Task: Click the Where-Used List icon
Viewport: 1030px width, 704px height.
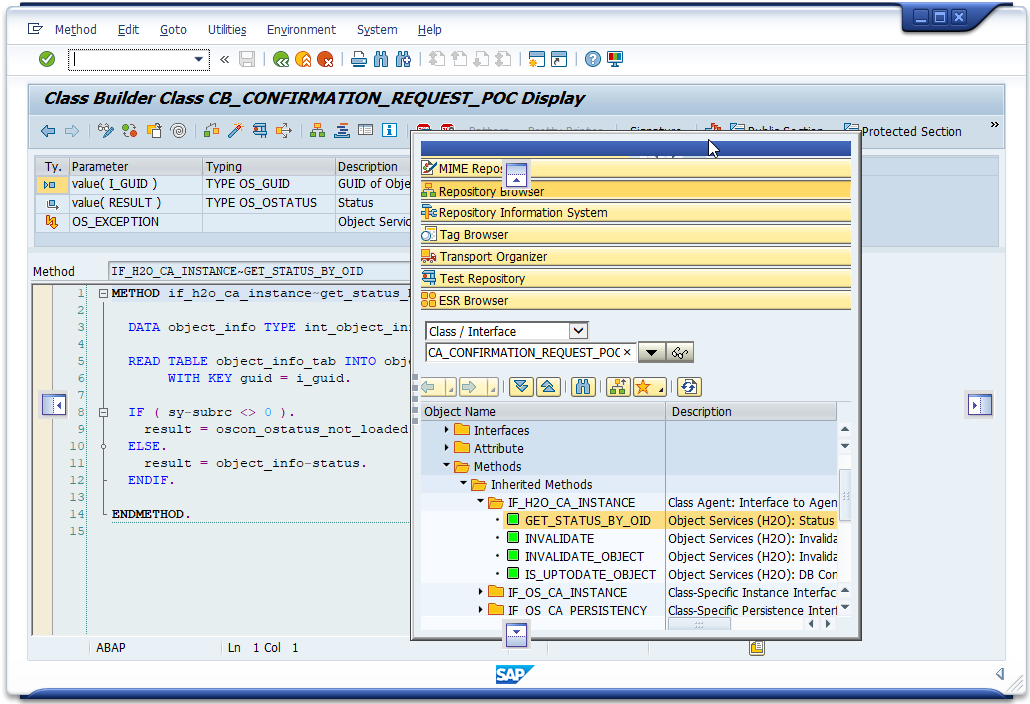Action: 284,131
